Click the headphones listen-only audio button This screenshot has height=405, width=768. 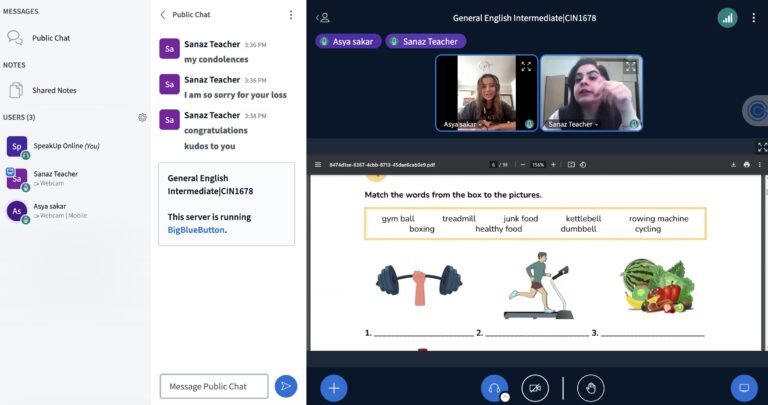pyautogui.click(x=494, y=387)
